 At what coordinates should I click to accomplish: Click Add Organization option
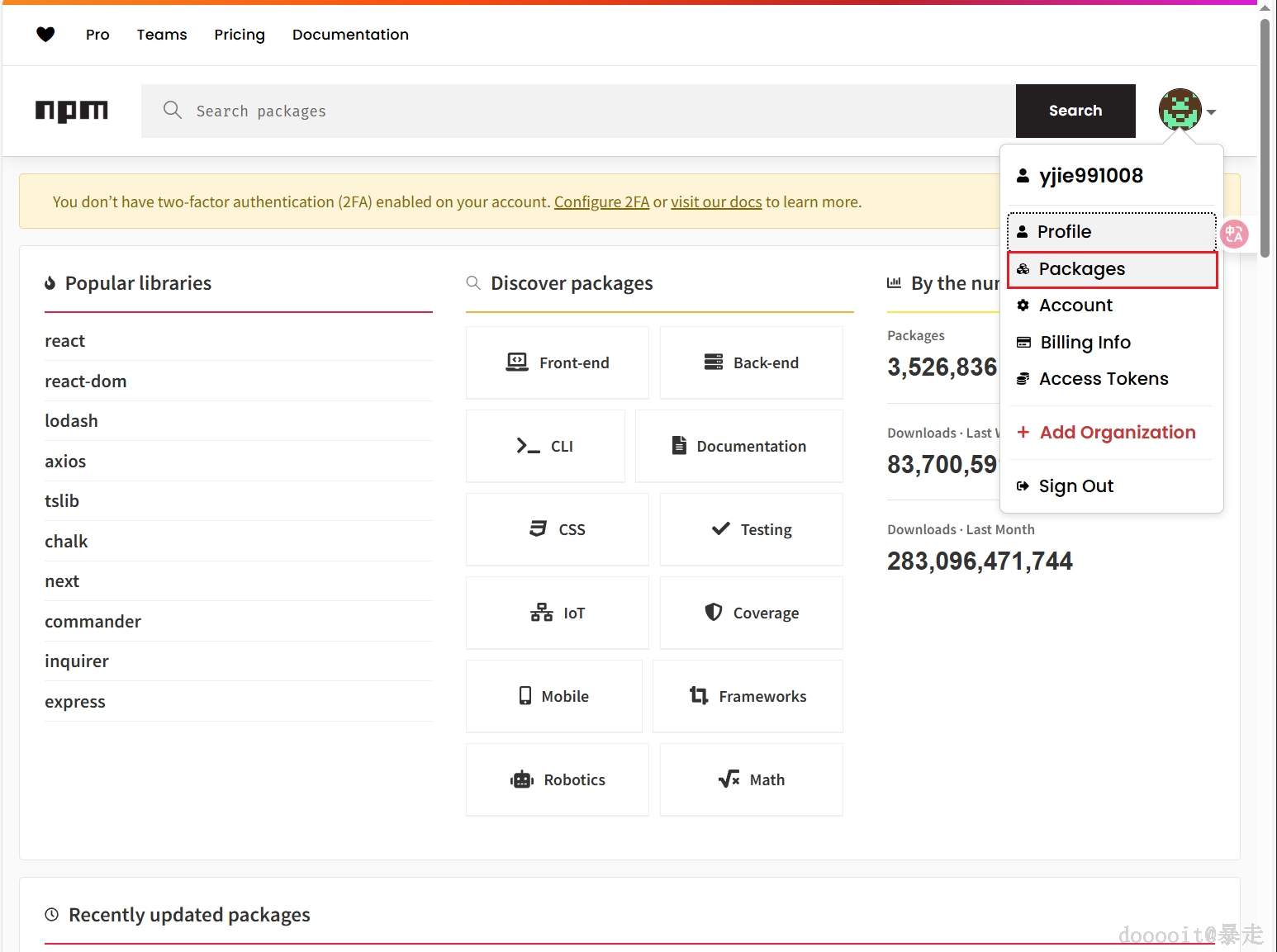click(1117, 433)
